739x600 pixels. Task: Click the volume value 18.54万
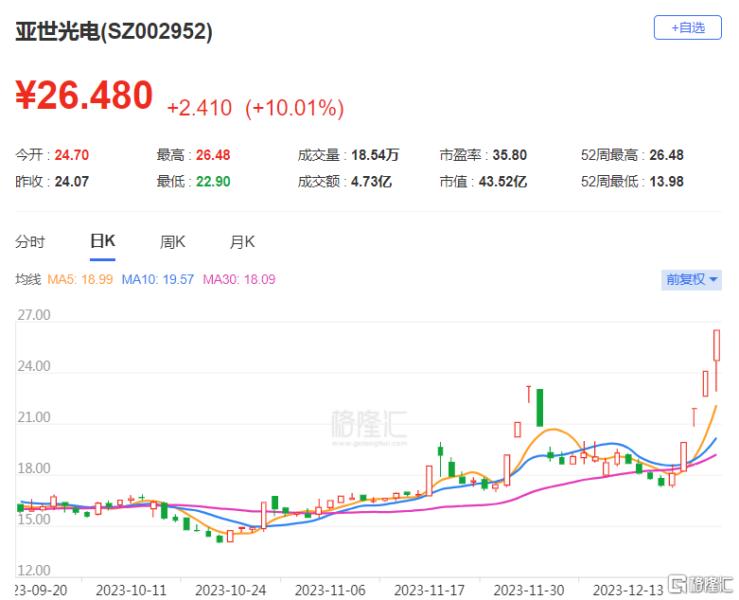point(375,155)
